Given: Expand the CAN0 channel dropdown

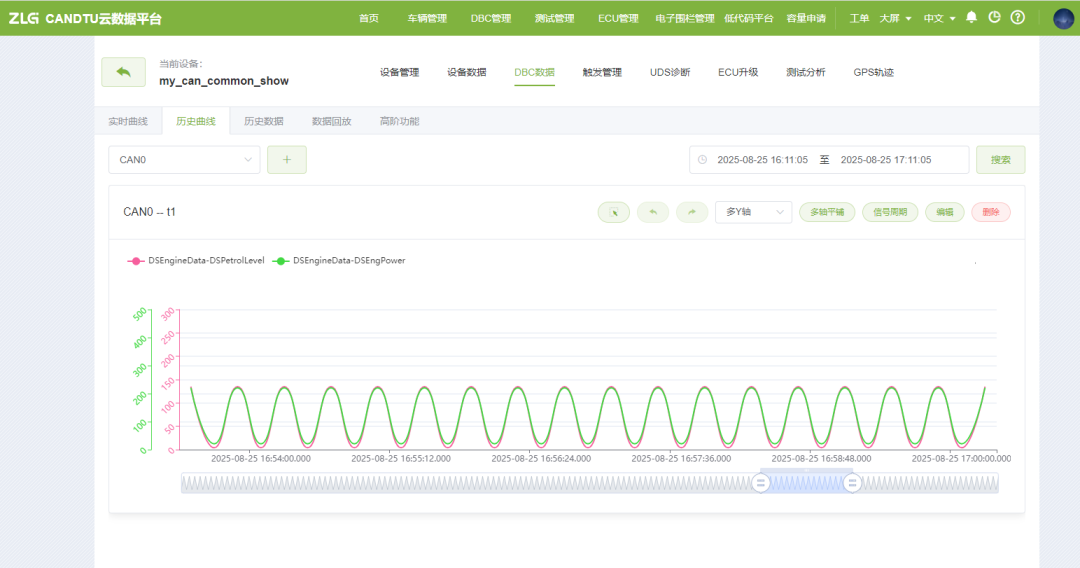Looking at the screenshot, I should 184,160.
